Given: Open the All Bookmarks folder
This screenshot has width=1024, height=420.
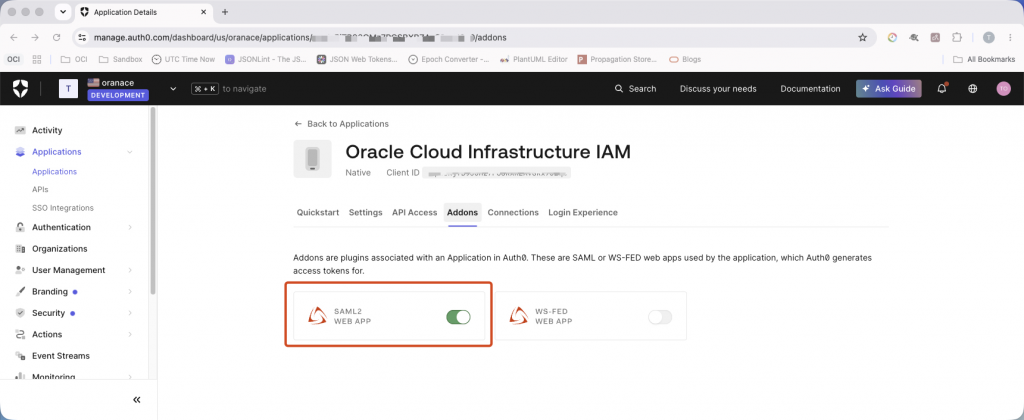Looking at the screenshot, I should coord(984,59).
